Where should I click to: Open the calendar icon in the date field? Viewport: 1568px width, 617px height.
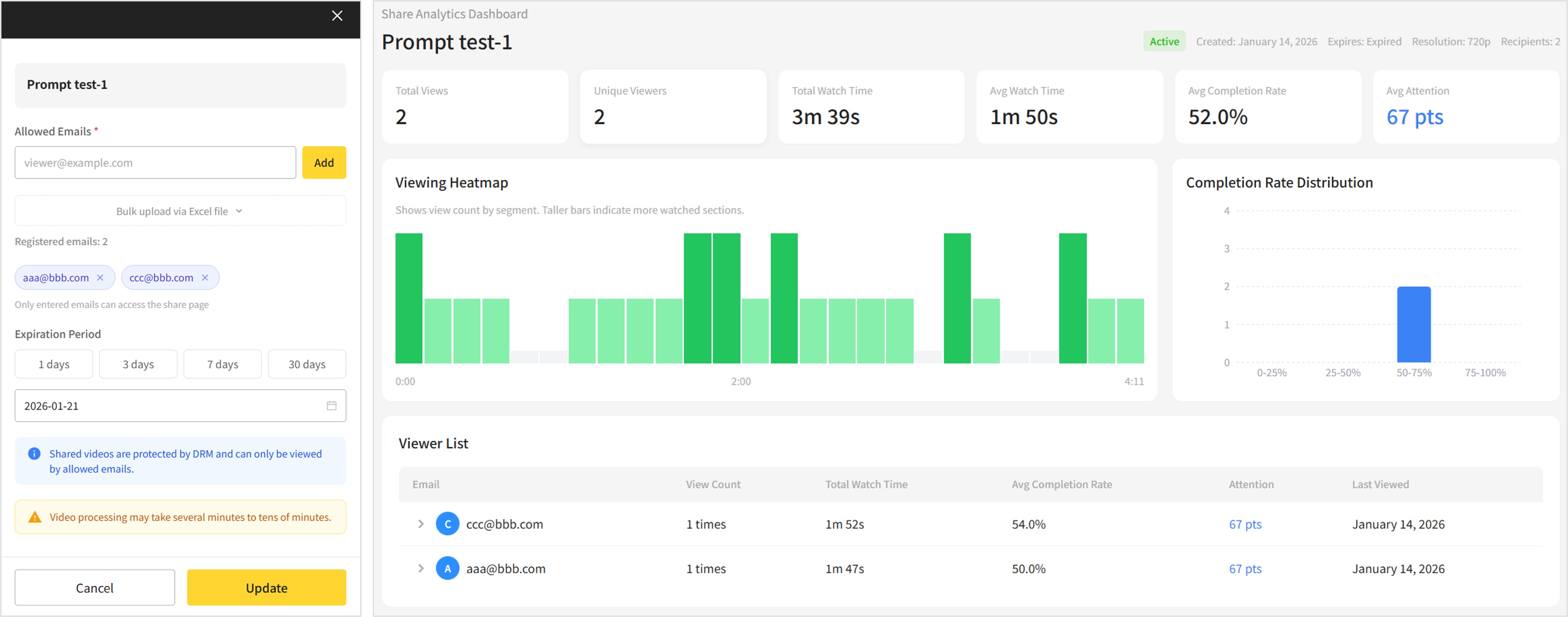(x=332, y=406)
